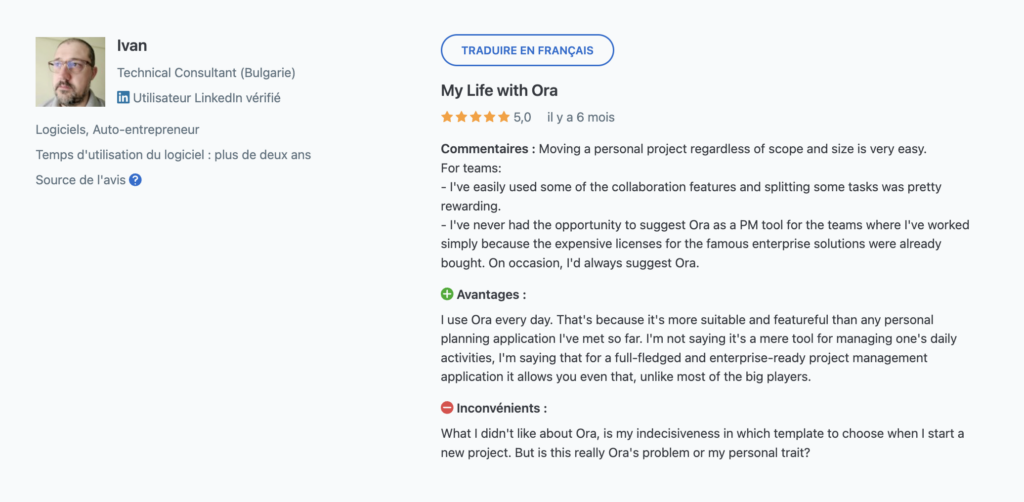Click the fifth star in the rating
The image size is (1024, 502).
(503, 117)
